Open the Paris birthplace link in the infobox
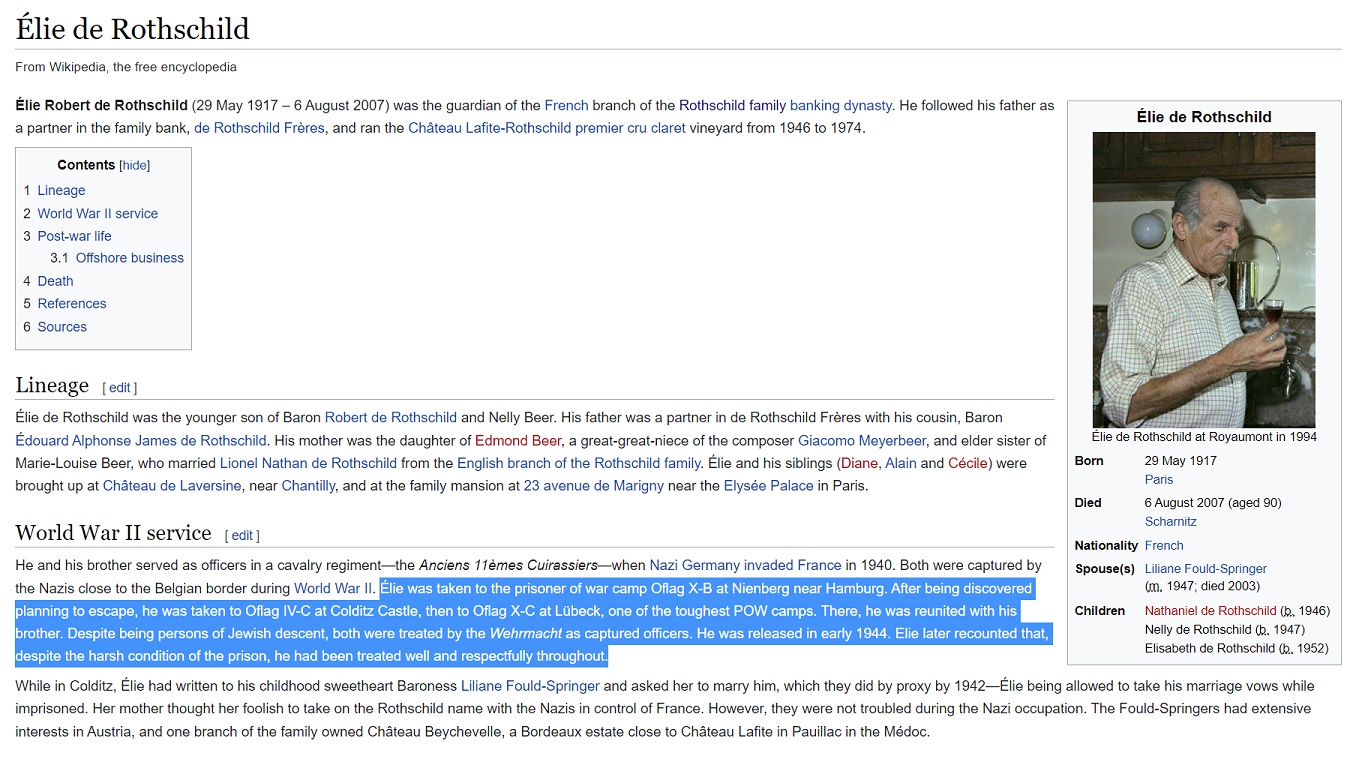This screenshot has width=1356, height=765. 1159,480
